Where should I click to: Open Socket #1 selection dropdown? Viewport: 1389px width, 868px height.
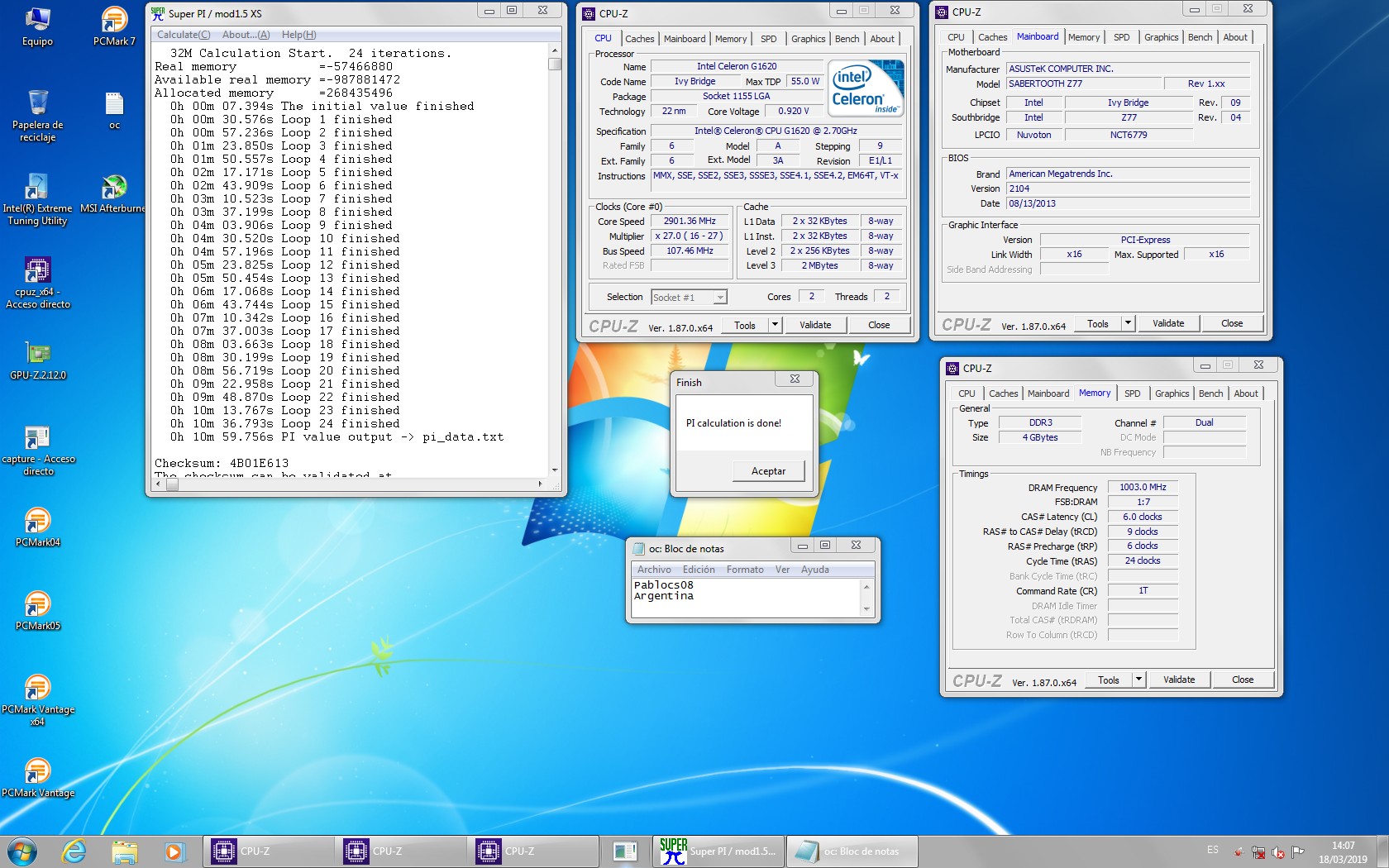[689, 298]
